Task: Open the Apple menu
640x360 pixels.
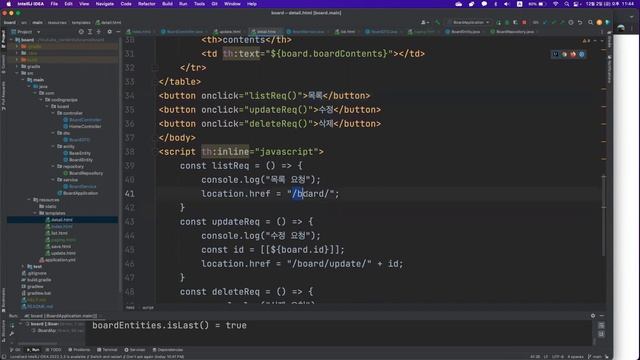Action: click(x=8, y=4)
